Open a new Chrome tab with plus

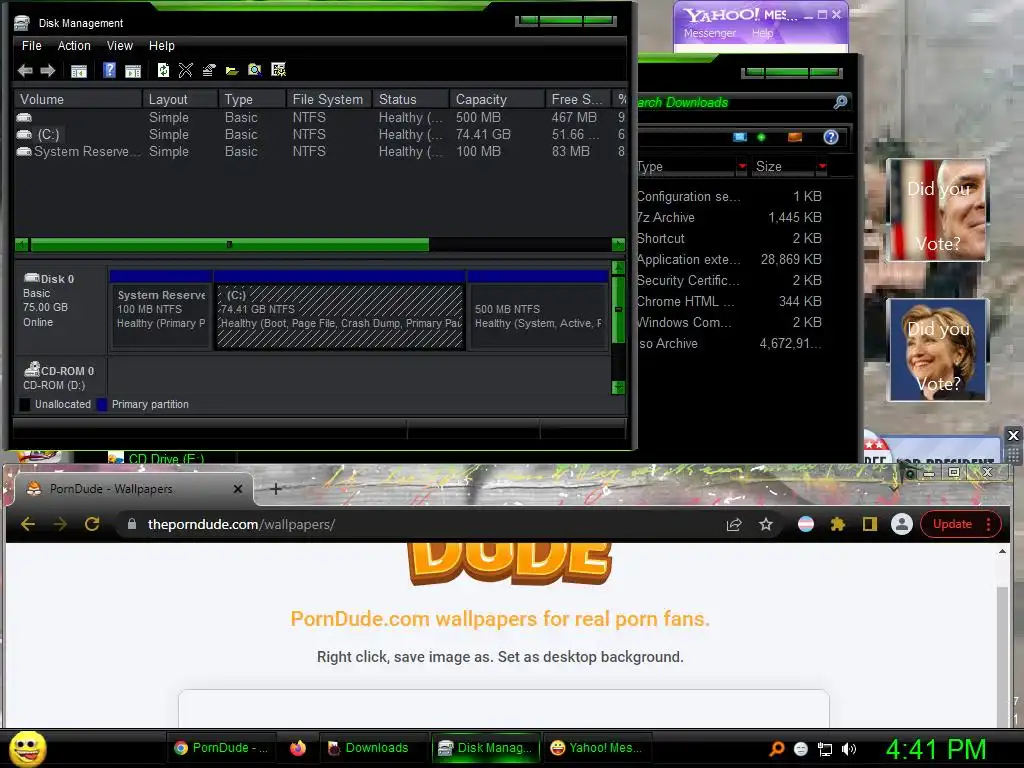(276, 488)
